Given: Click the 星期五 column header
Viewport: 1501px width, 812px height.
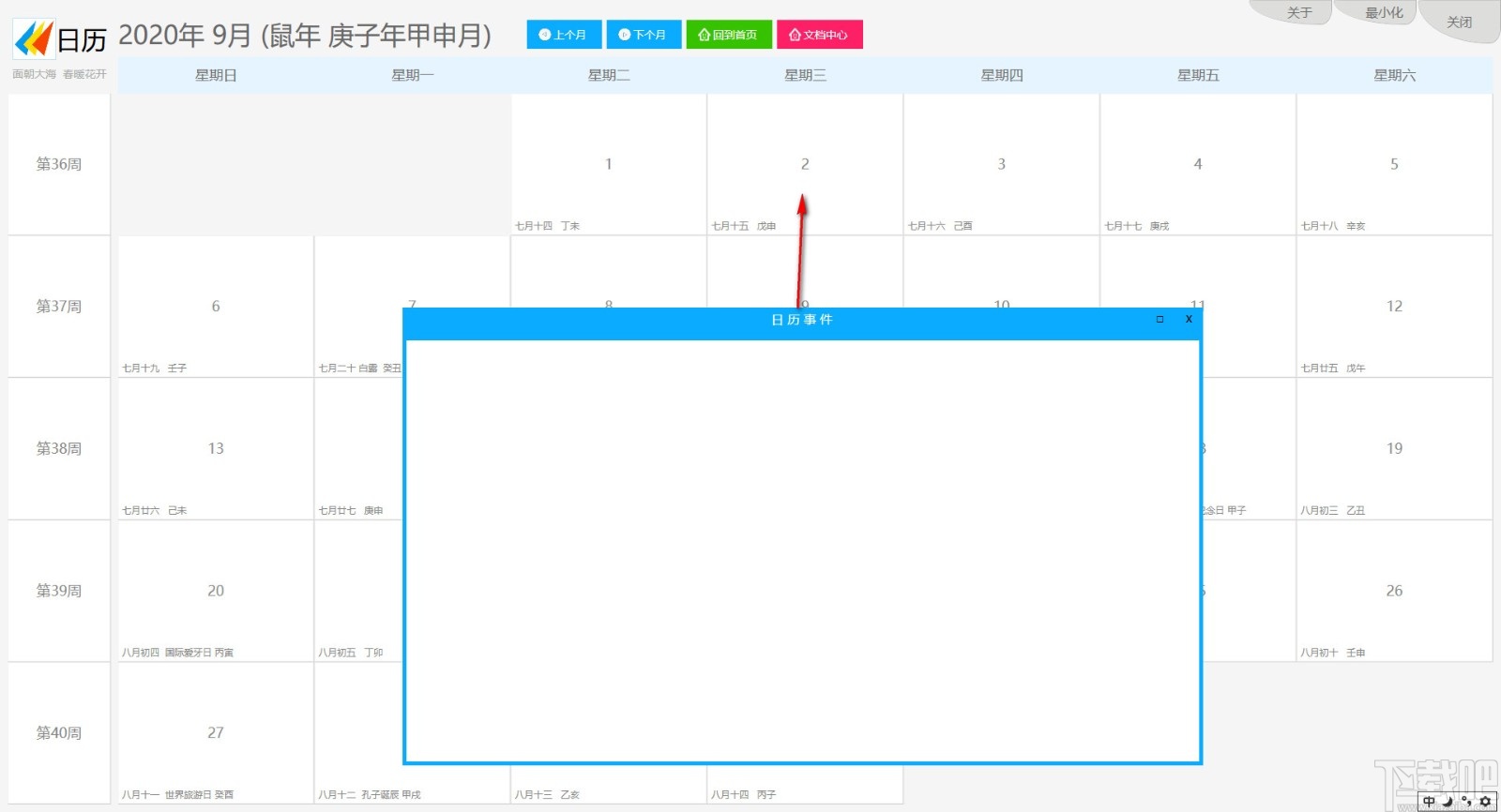Looking at the screenshot, I should 1198,75.
